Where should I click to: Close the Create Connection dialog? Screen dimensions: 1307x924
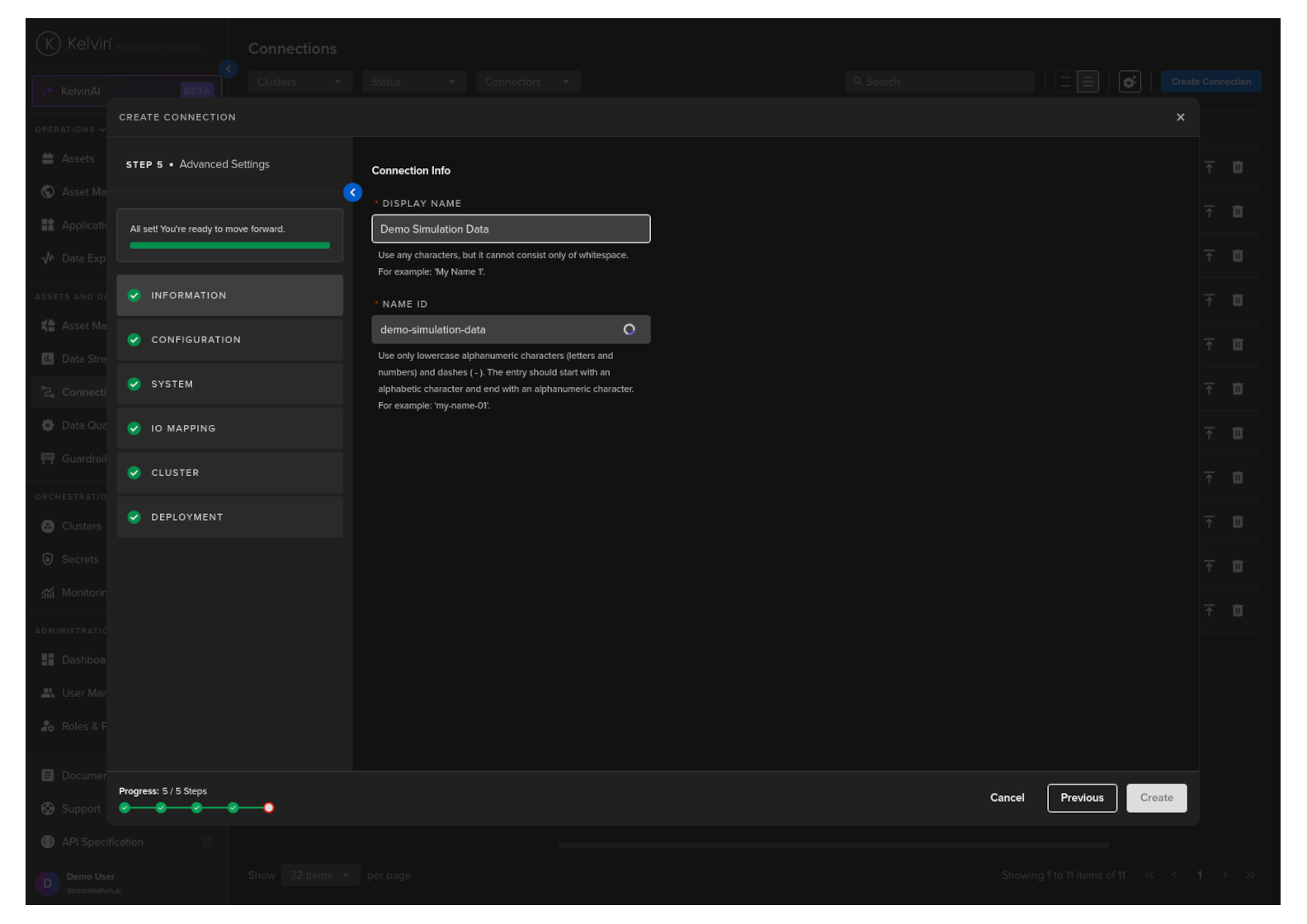(x=1180, y=117)
